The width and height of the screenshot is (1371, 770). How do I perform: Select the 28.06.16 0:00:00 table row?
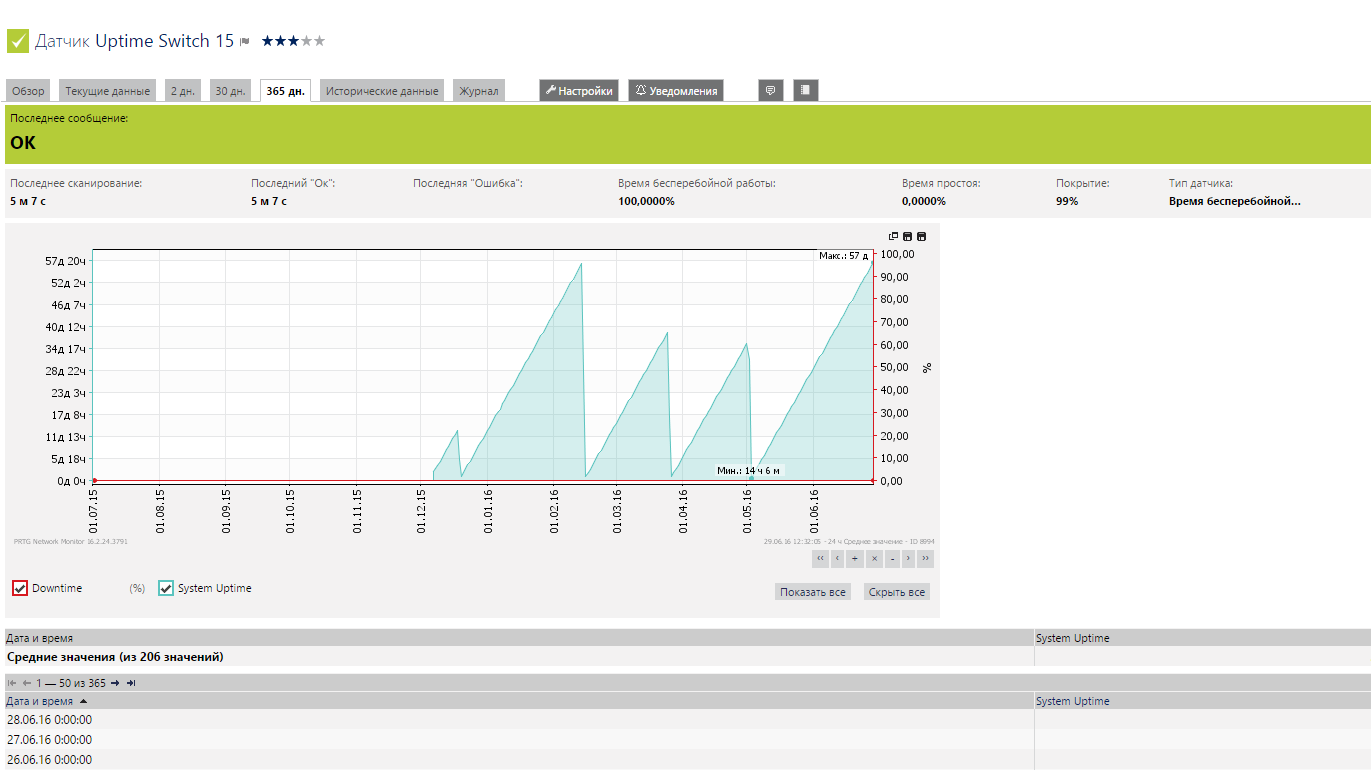coord(50,719)
